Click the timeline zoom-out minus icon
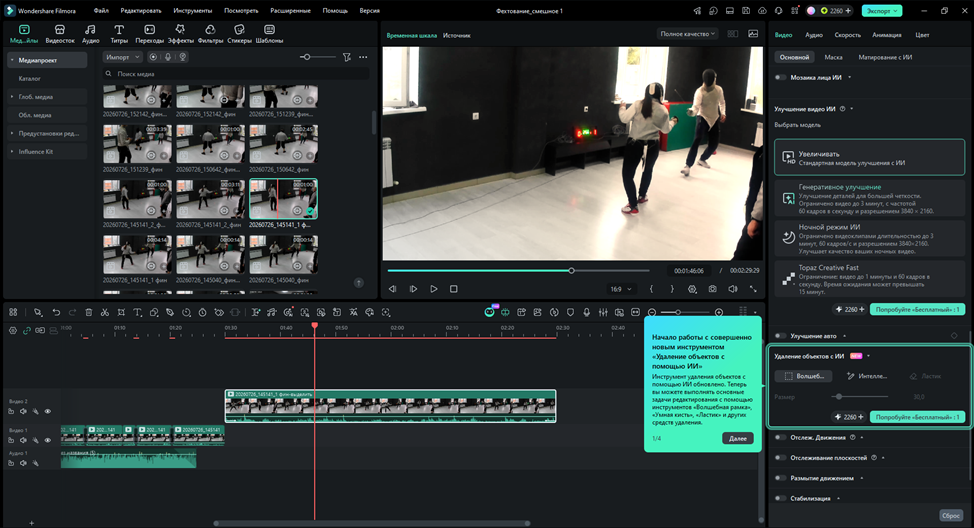This screenshot has height=528, width=974. pos(652,312)
